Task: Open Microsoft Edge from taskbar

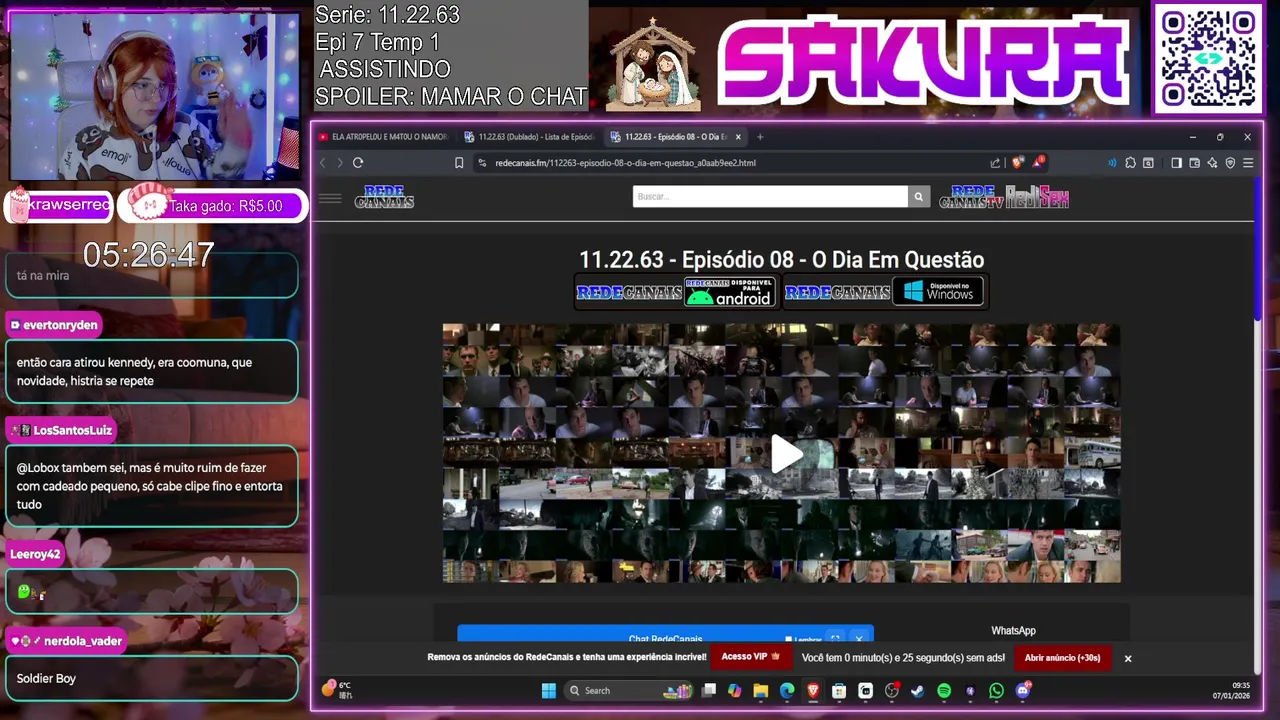Action: click(787, 690)
